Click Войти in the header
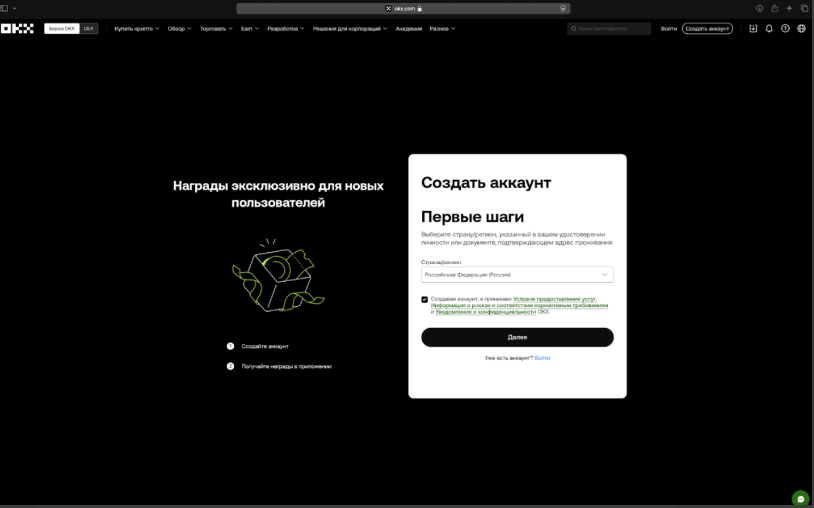814x508 pixels. 669,29
